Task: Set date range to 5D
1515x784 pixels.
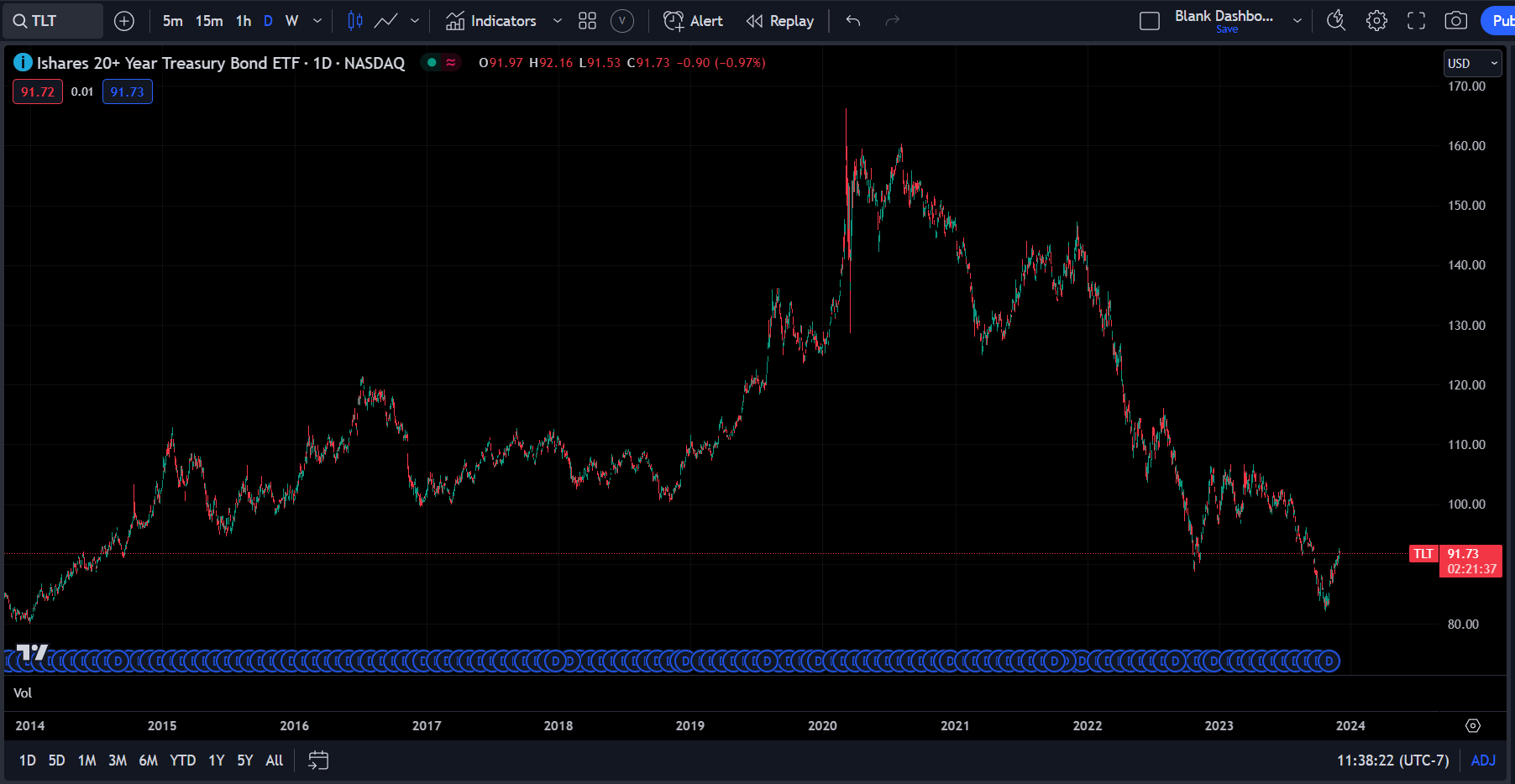Action: point(56,760)
